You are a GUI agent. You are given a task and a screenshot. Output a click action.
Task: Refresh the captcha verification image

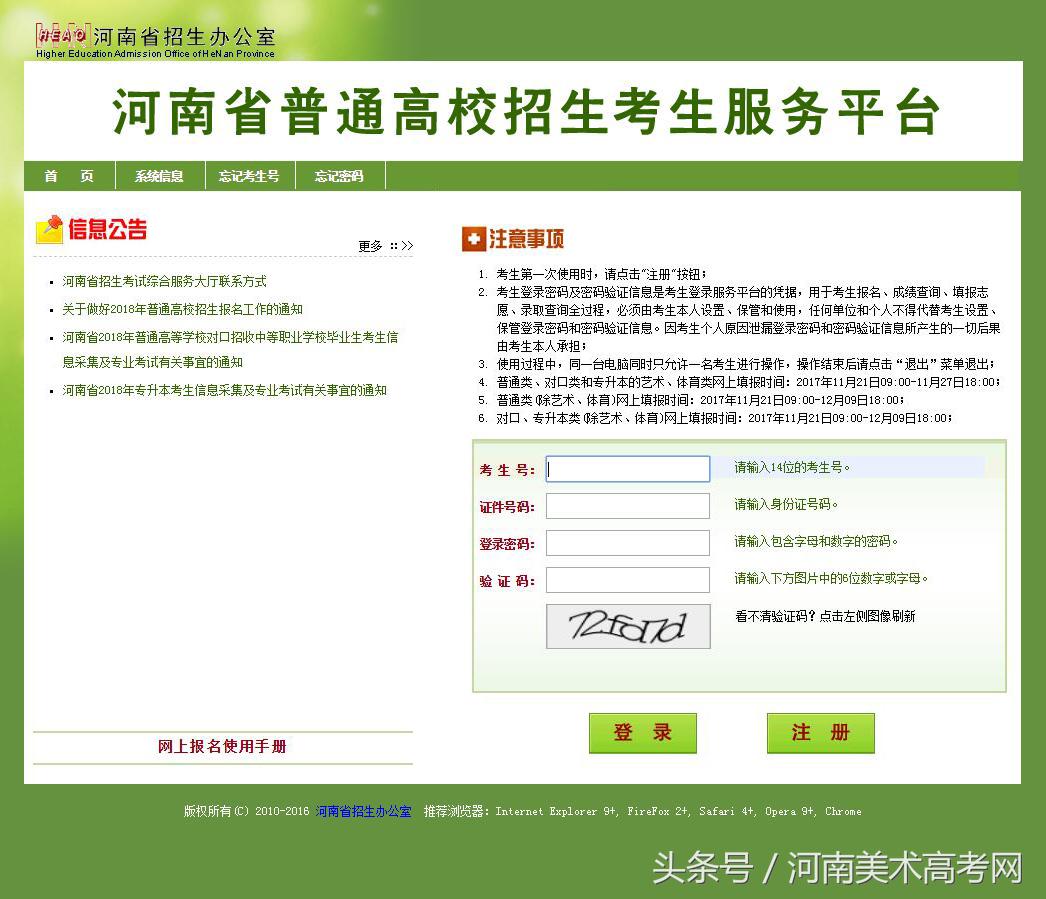(x=627, y=626)
